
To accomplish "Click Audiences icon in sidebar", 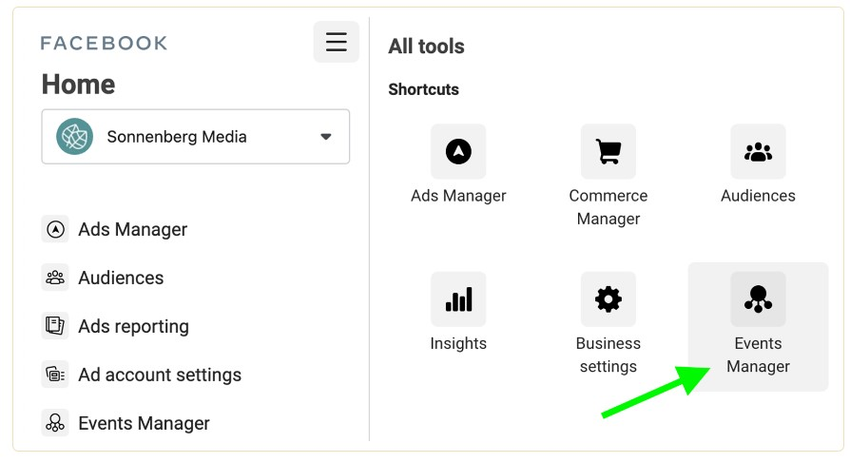I will pyautogui.click(x=55, y=278).
